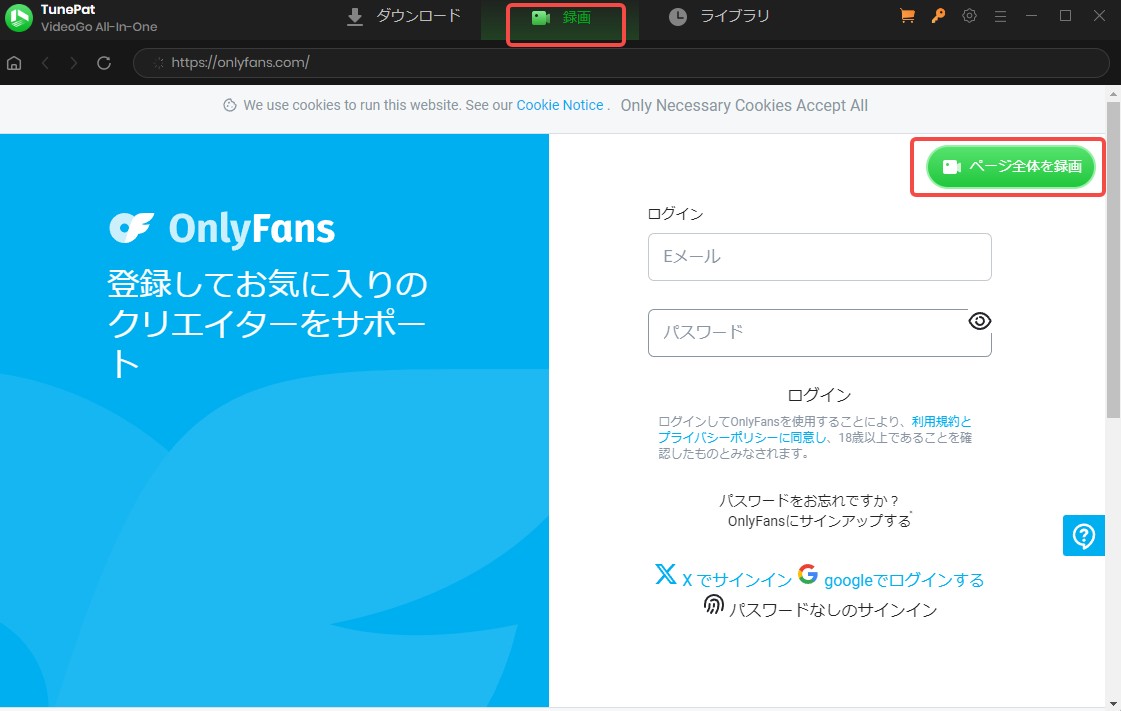Click the X (Twitter) logo icon
Image resolution: width=1121 pixels, height=711 pixels.
[x=665, y=574]
